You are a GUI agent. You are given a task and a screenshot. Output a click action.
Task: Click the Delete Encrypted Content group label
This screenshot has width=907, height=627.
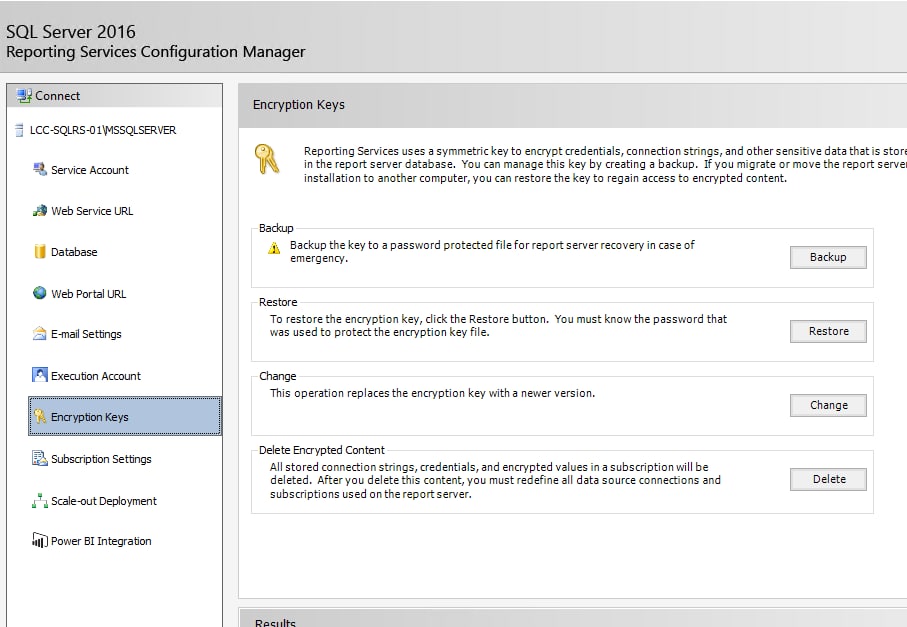coord(322,450)
